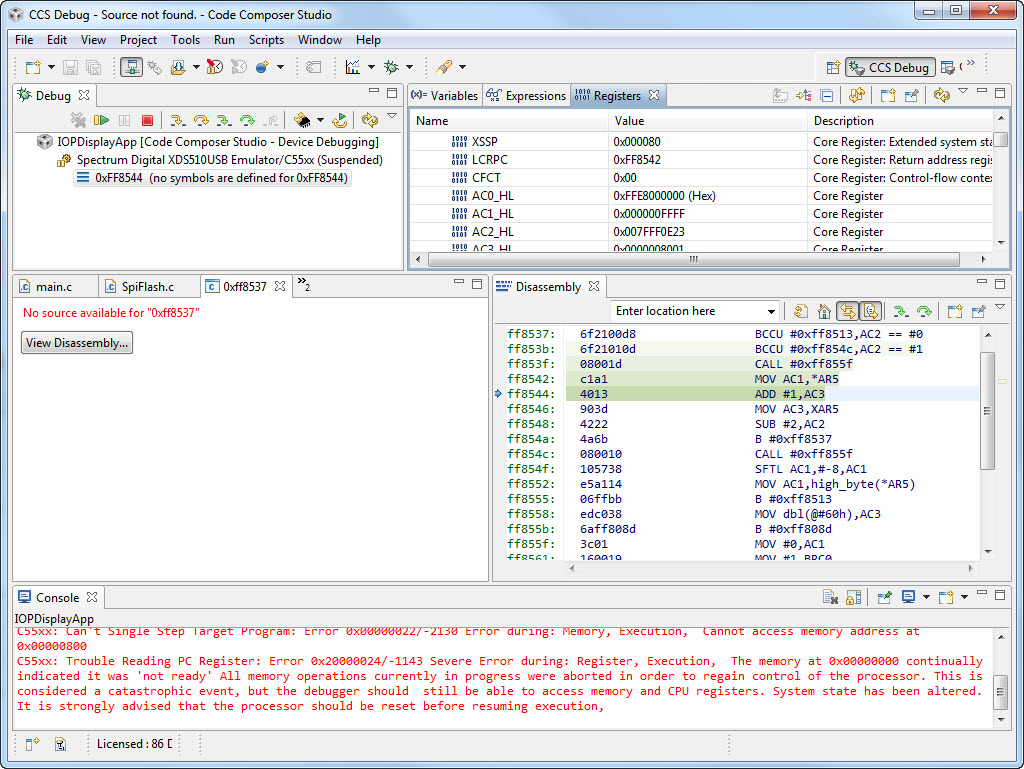Click the Enter location here input field
Image resolution: width=1024 pixels, height=769 pixels.
coord(689,311)
